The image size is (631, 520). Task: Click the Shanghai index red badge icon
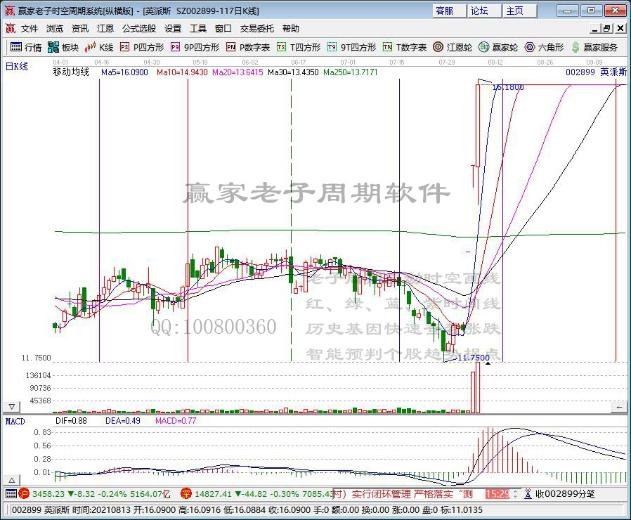[x=24, y=493]
